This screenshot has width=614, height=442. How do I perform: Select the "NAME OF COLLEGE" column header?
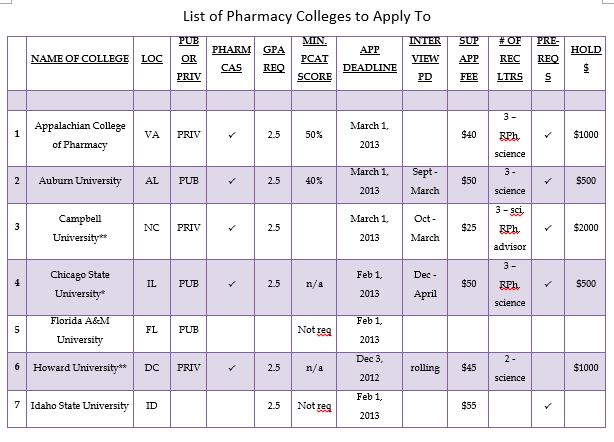[80, 59]
